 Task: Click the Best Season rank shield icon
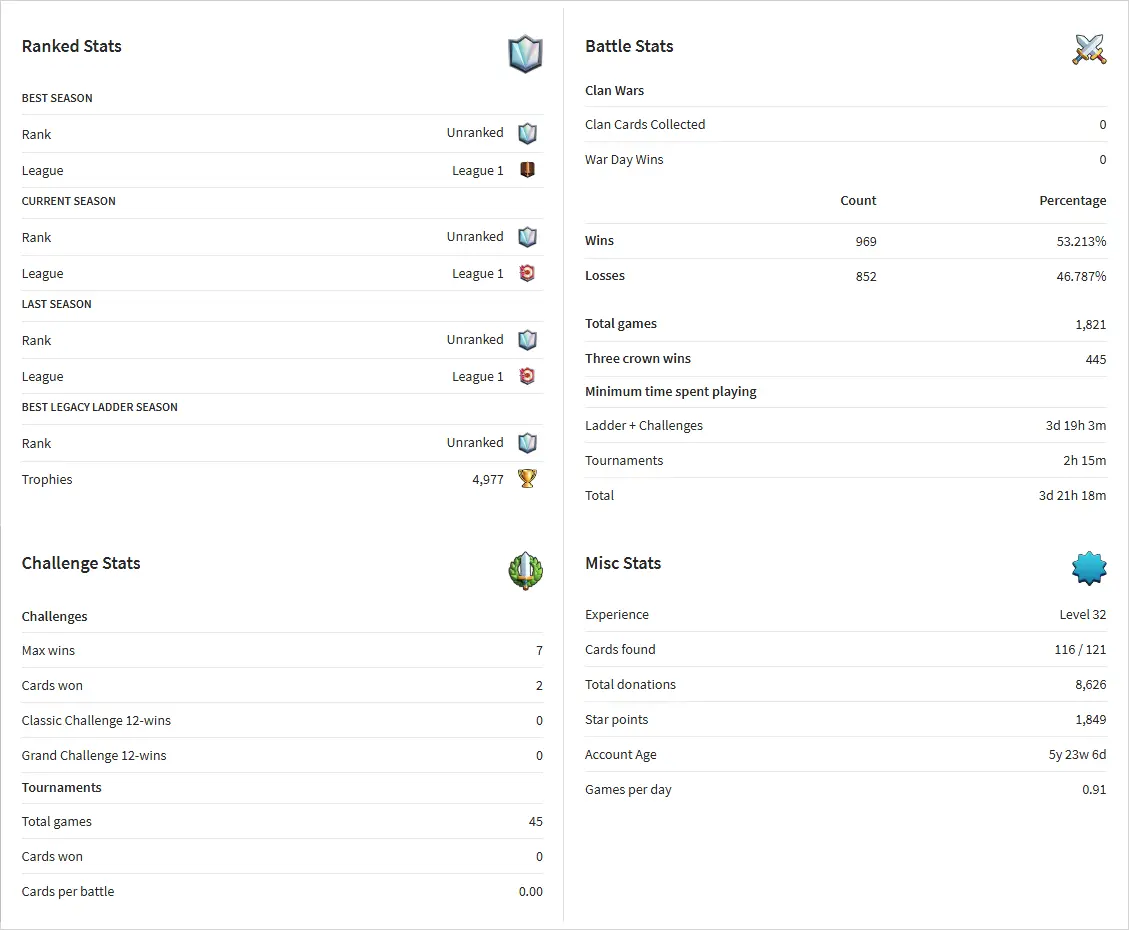[x=527, y=133]
